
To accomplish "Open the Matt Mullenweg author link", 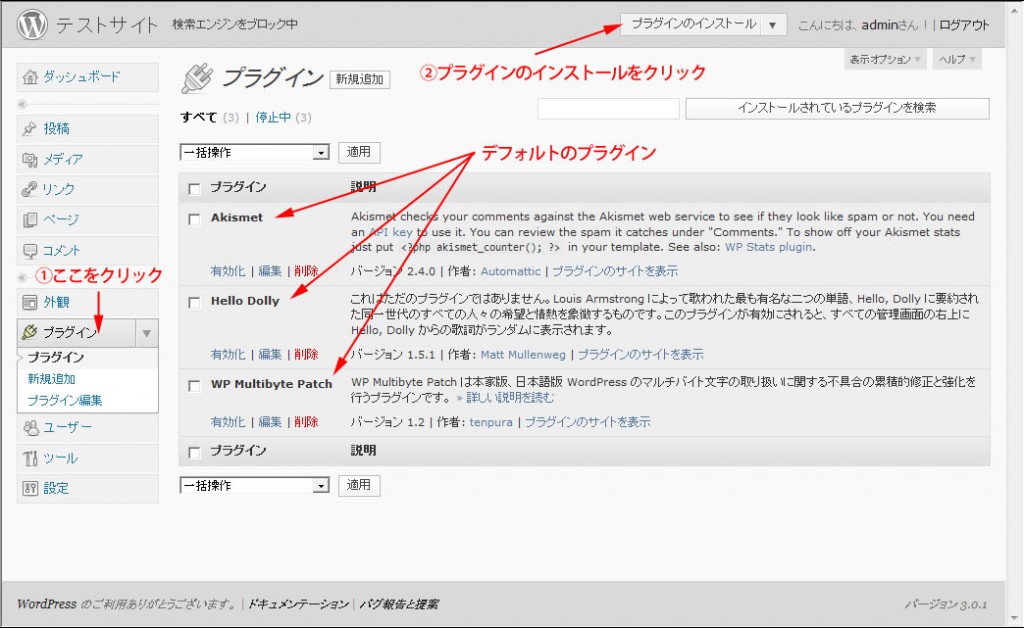I will [523, 355].
